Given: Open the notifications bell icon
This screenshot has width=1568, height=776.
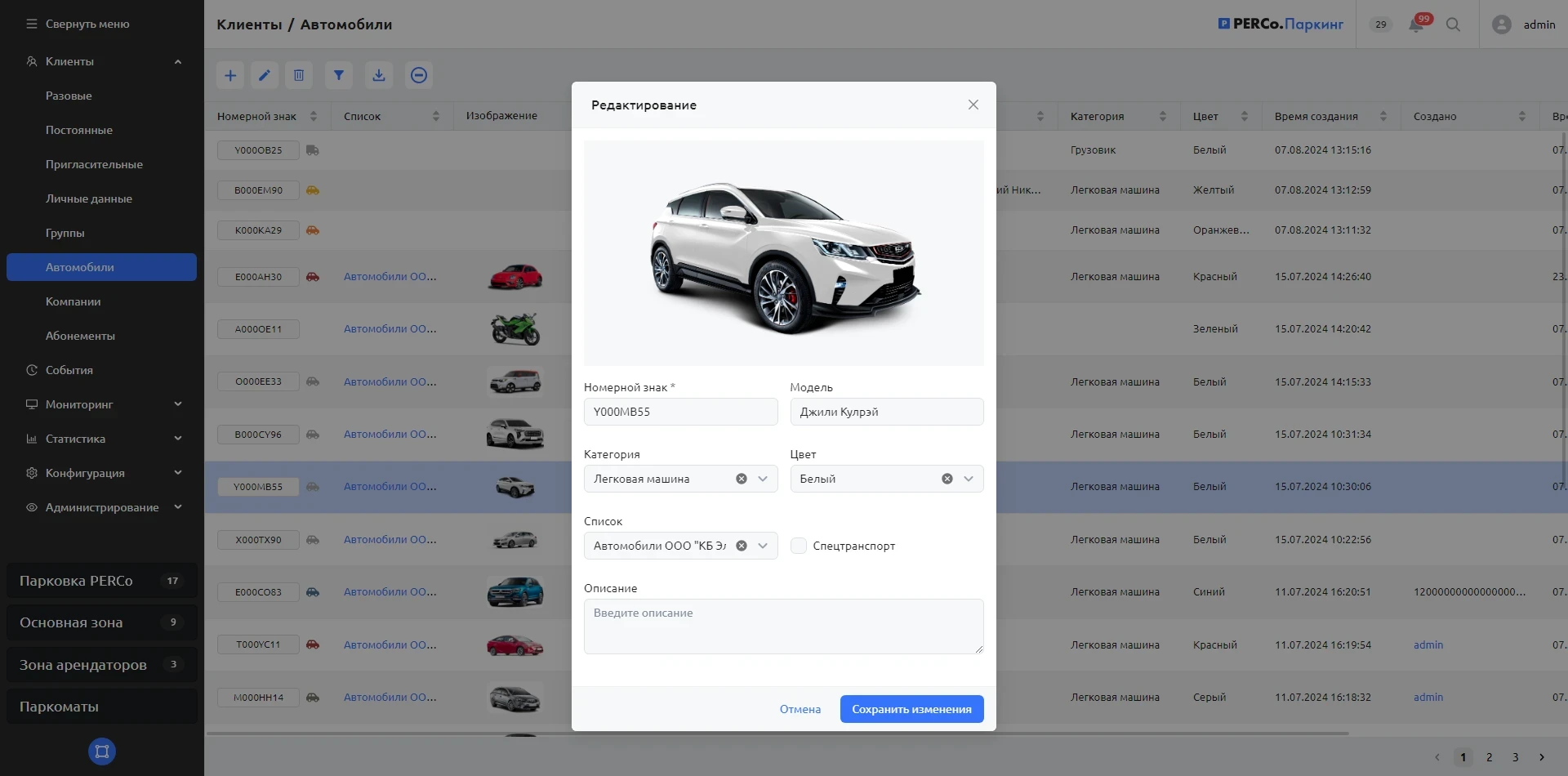Looking at the screenshot, I should coord(1416,25).
